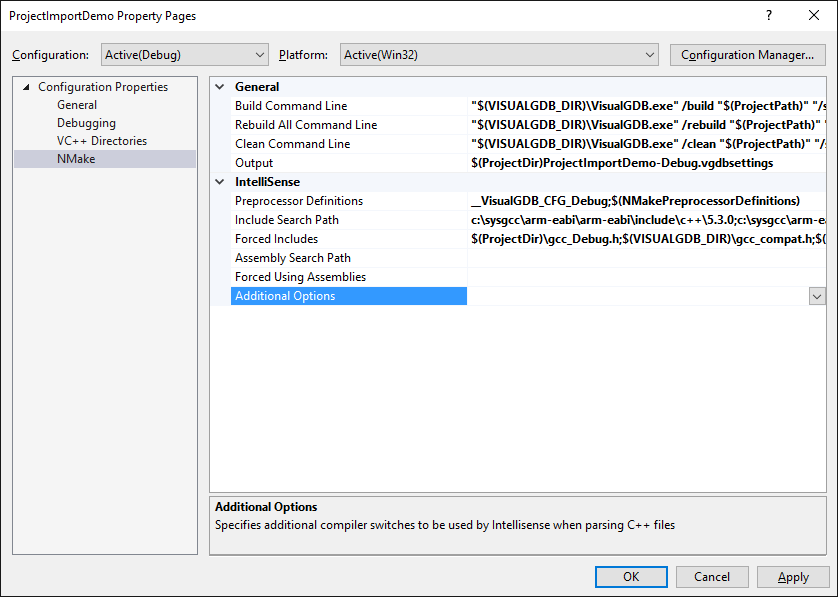The width and height of the screenshot is (838, 597).
Task: Apply the property changes
Action: coord(793,577)
